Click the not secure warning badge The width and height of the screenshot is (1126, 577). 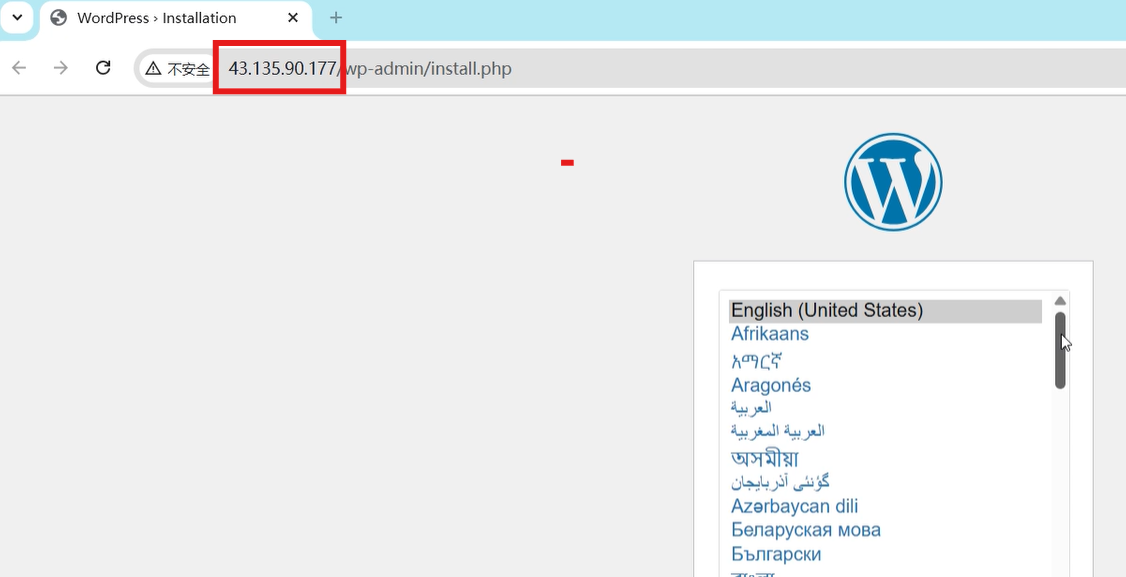coord(177,69)
